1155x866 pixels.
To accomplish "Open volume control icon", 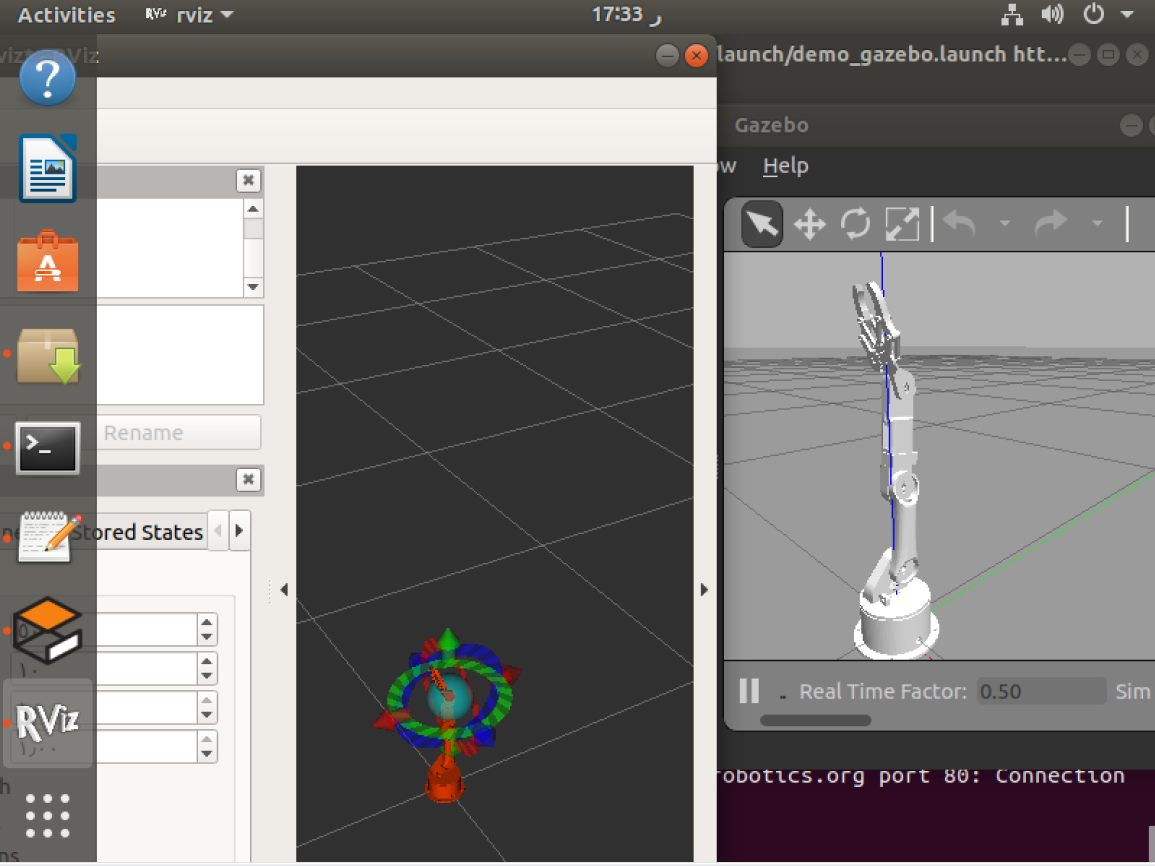I will 1053,14.
